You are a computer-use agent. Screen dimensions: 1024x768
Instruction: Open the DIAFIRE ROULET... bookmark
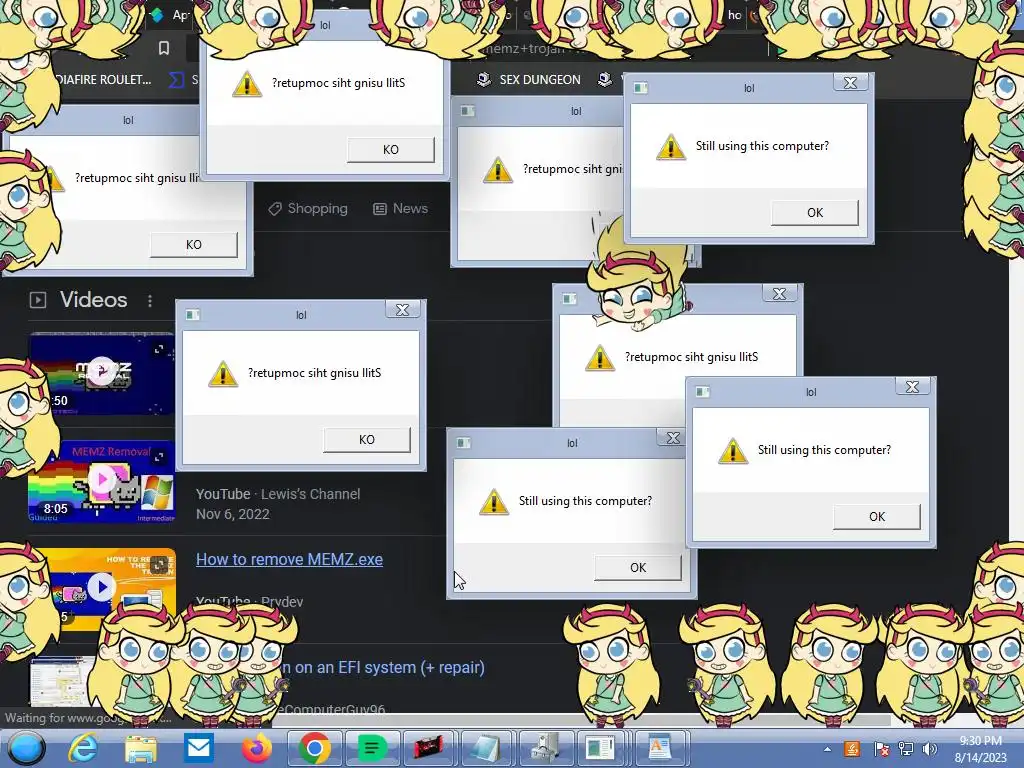(103, 80)
